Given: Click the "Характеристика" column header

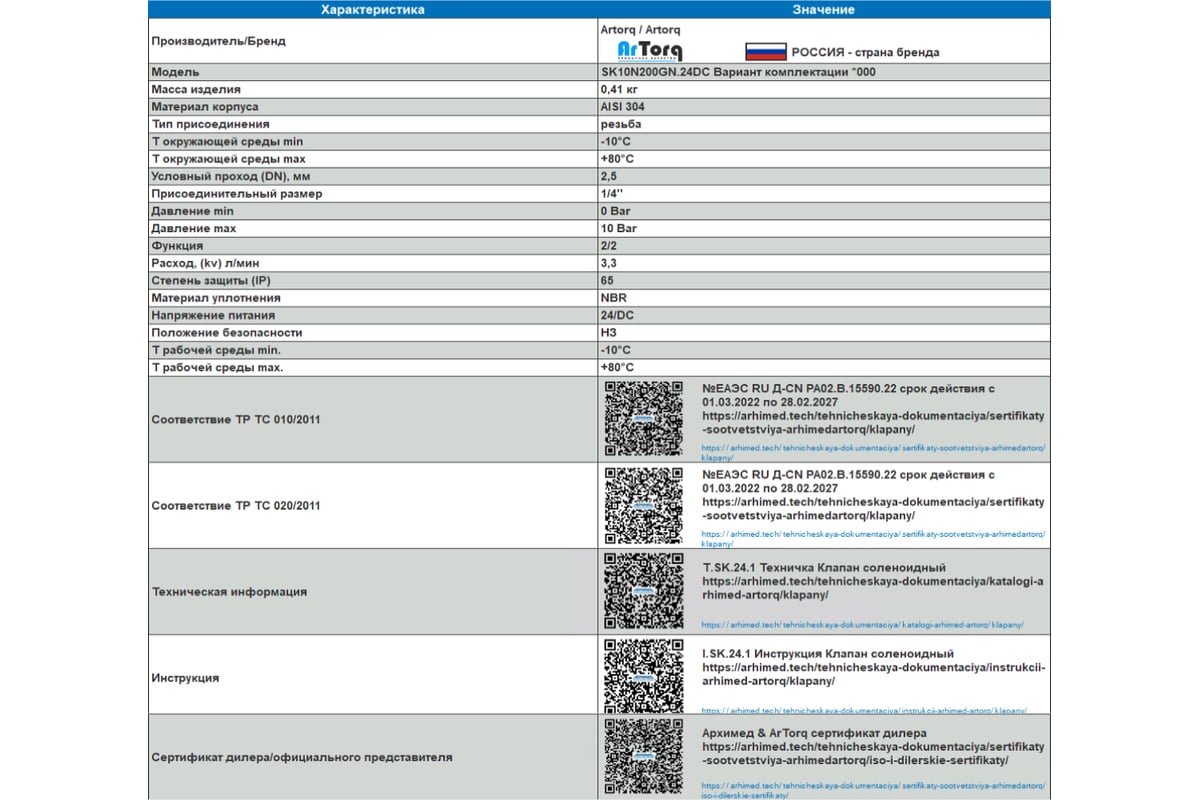Looking at the screenshot, I should tap(372, 9).
